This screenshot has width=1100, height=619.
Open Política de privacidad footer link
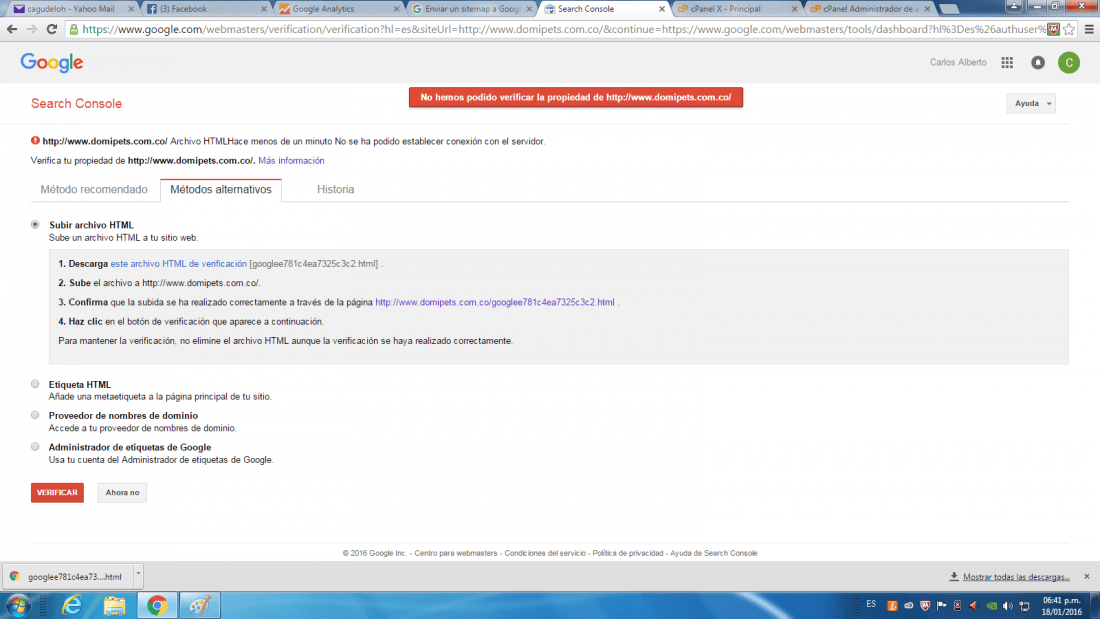coord(628,553)
